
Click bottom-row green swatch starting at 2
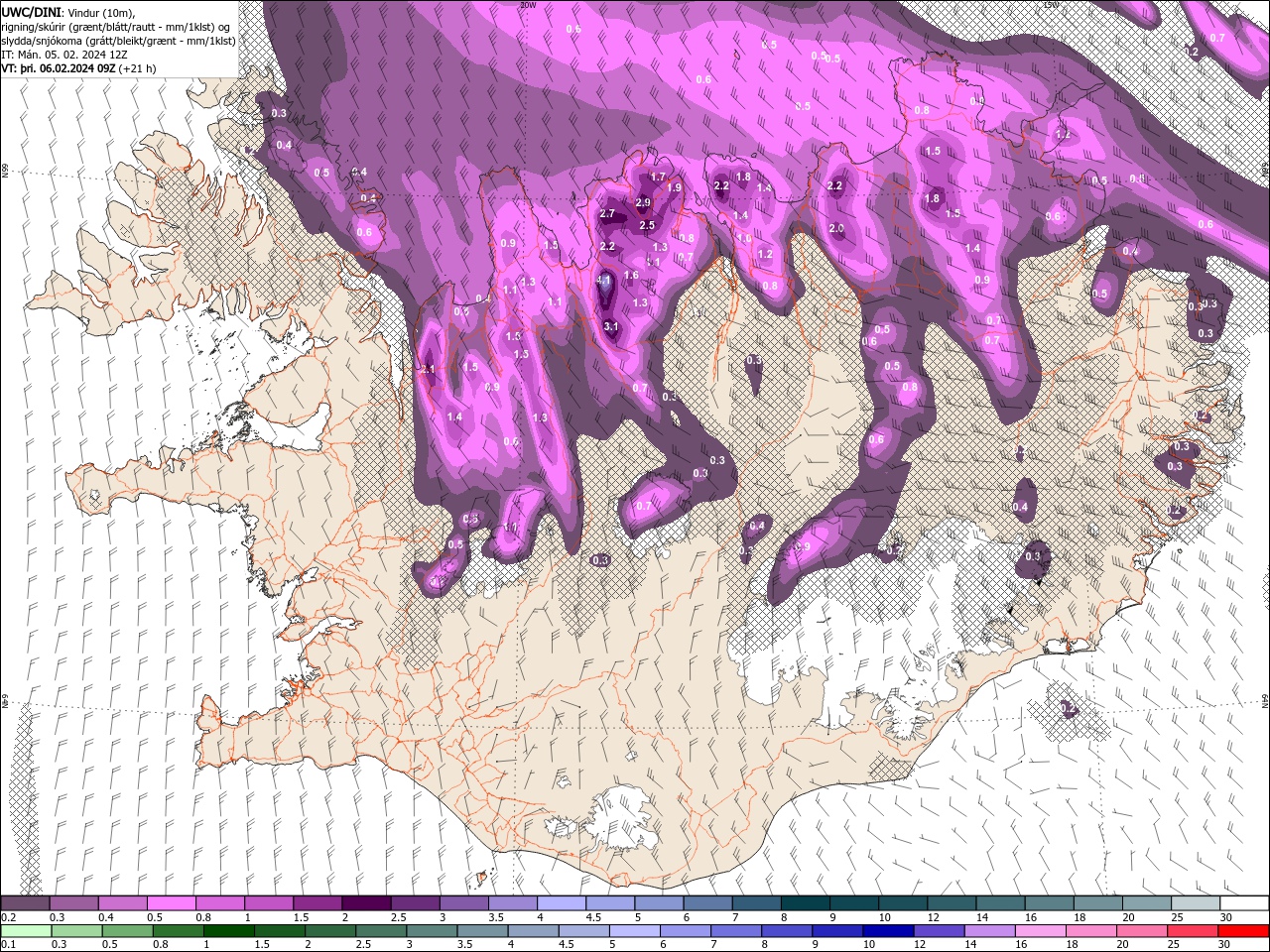(x=331, y=931)
